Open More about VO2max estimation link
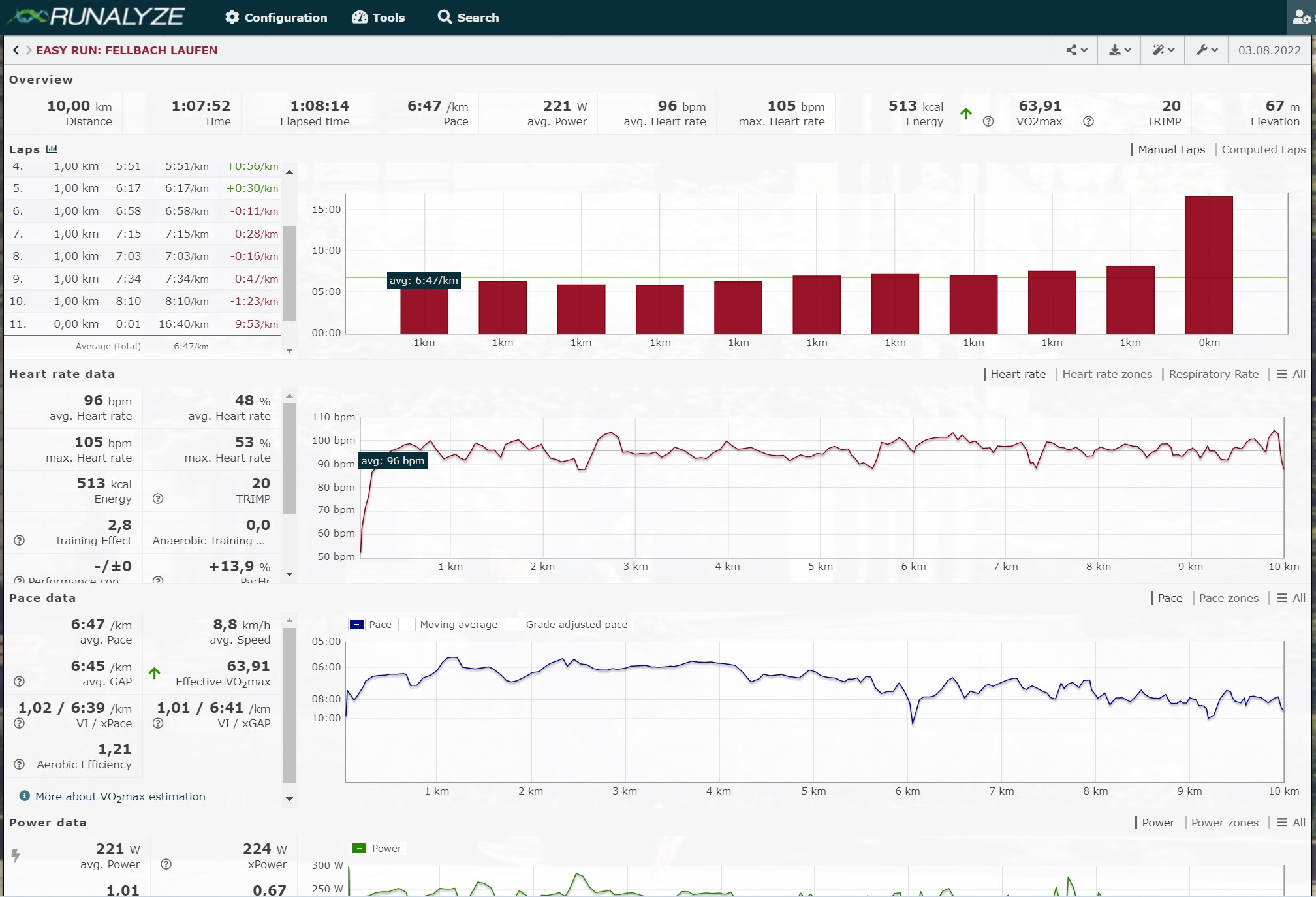Screen dimensions: 1316x897 (x=120, y=796)
